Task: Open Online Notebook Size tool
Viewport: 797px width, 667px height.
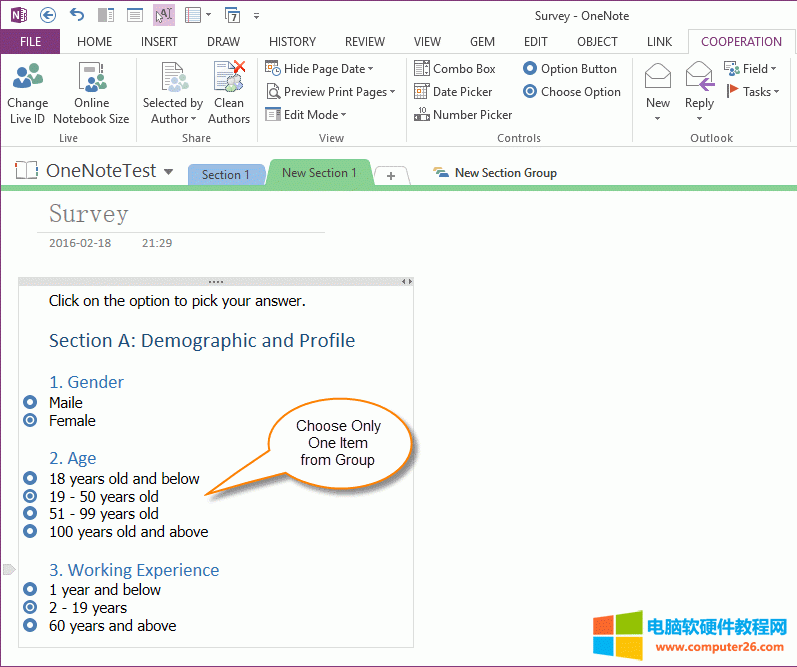Action: coord(91,78)
